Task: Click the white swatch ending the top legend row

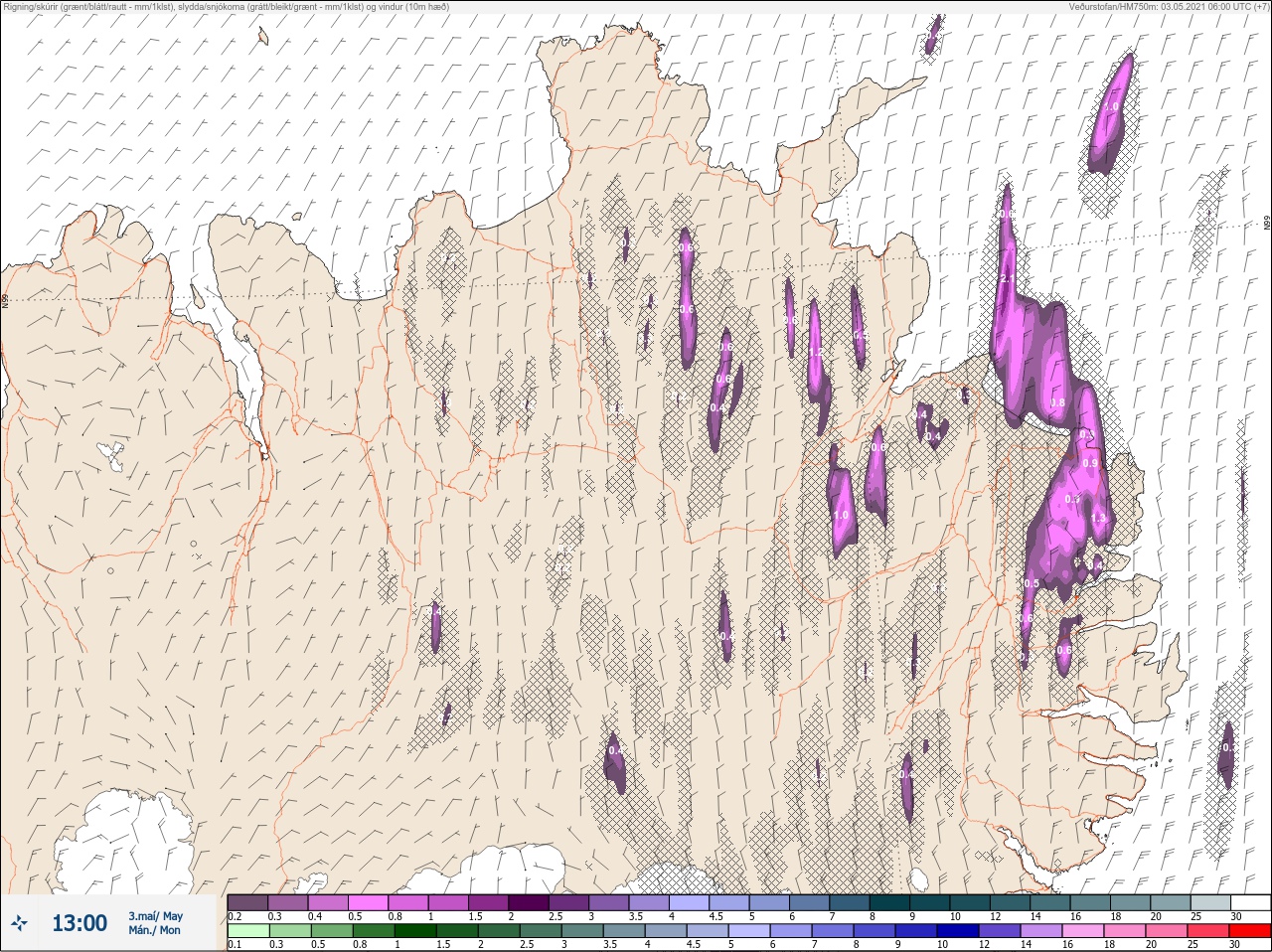Action: coord(1250,902)
